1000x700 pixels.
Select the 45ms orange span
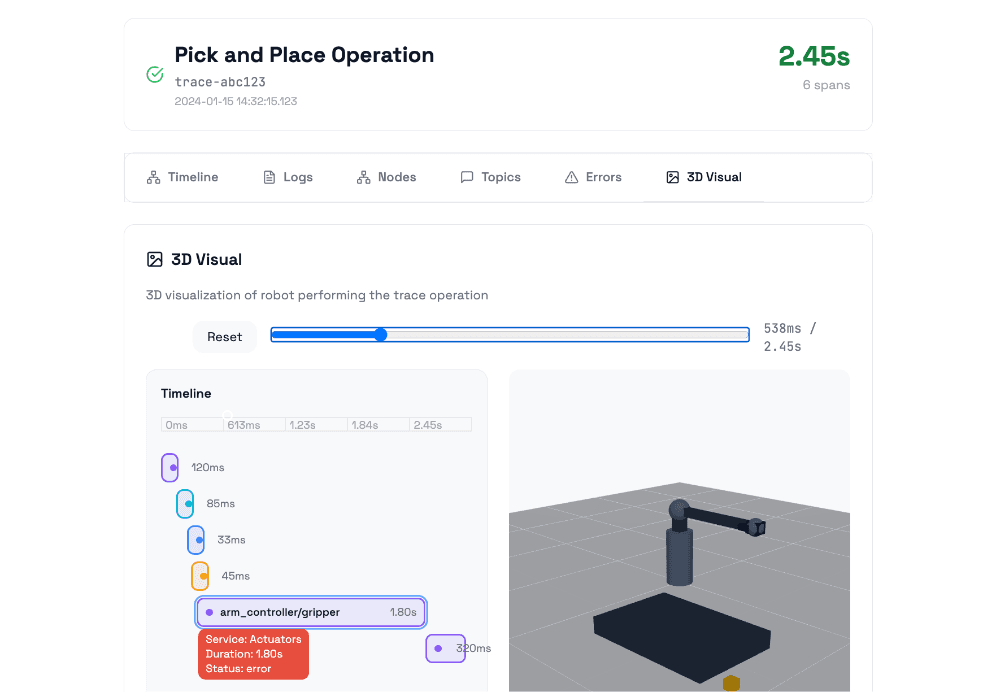point(201,576)
